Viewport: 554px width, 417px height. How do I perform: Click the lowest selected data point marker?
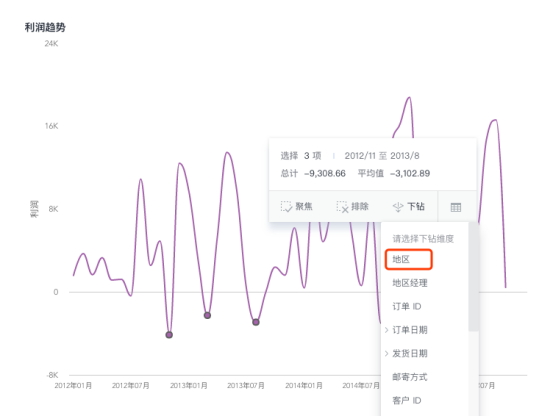click(x=169, y=335)
